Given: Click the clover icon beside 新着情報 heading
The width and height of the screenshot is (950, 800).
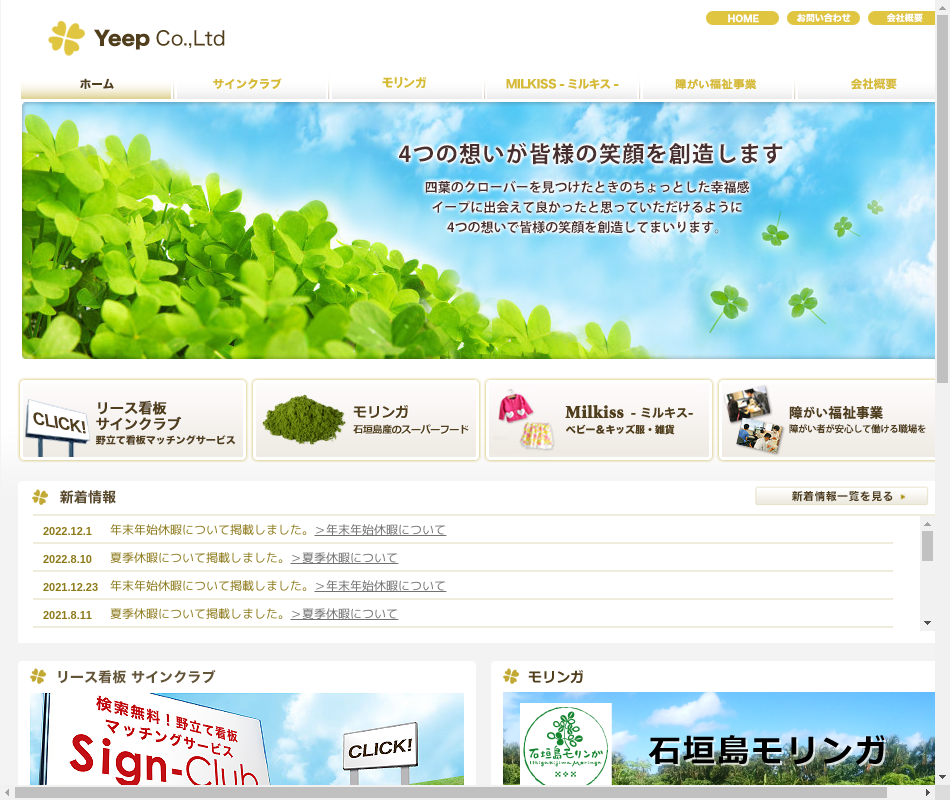Looking at the screenshot, I should tap(40, 497).
